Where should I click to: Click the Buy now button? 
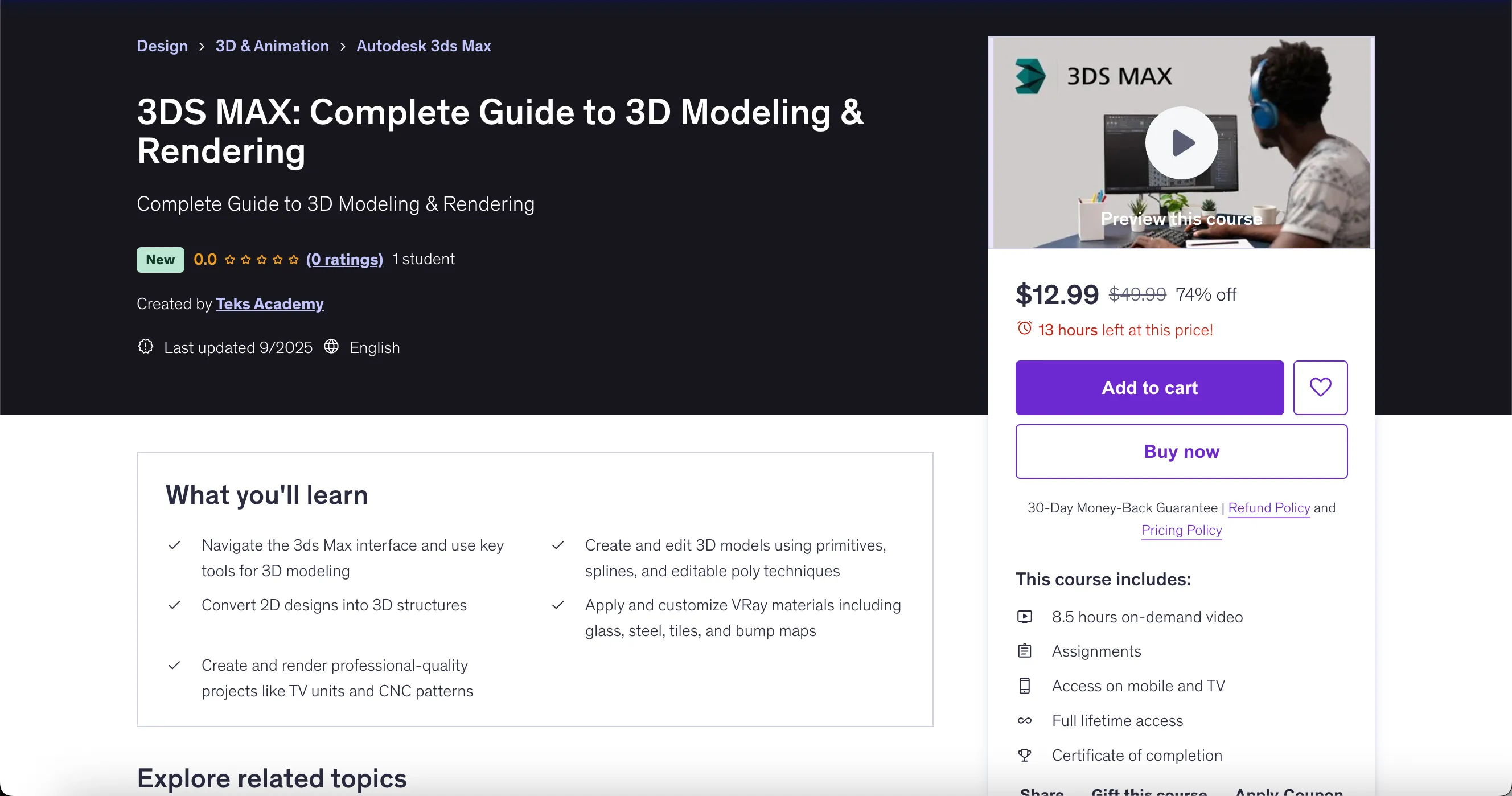pyautogui.click(x=1181, y=452)
